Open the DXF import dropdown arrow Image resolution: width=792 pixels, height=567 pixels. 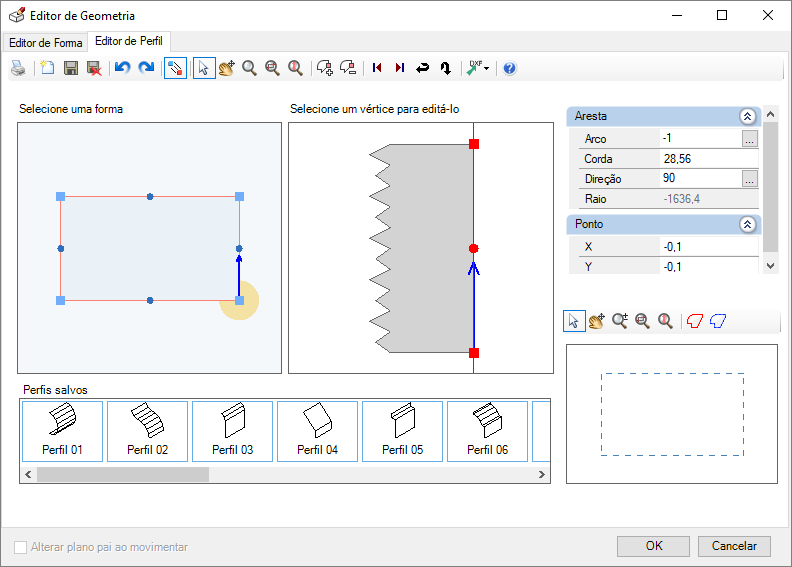tap(486, 69)
